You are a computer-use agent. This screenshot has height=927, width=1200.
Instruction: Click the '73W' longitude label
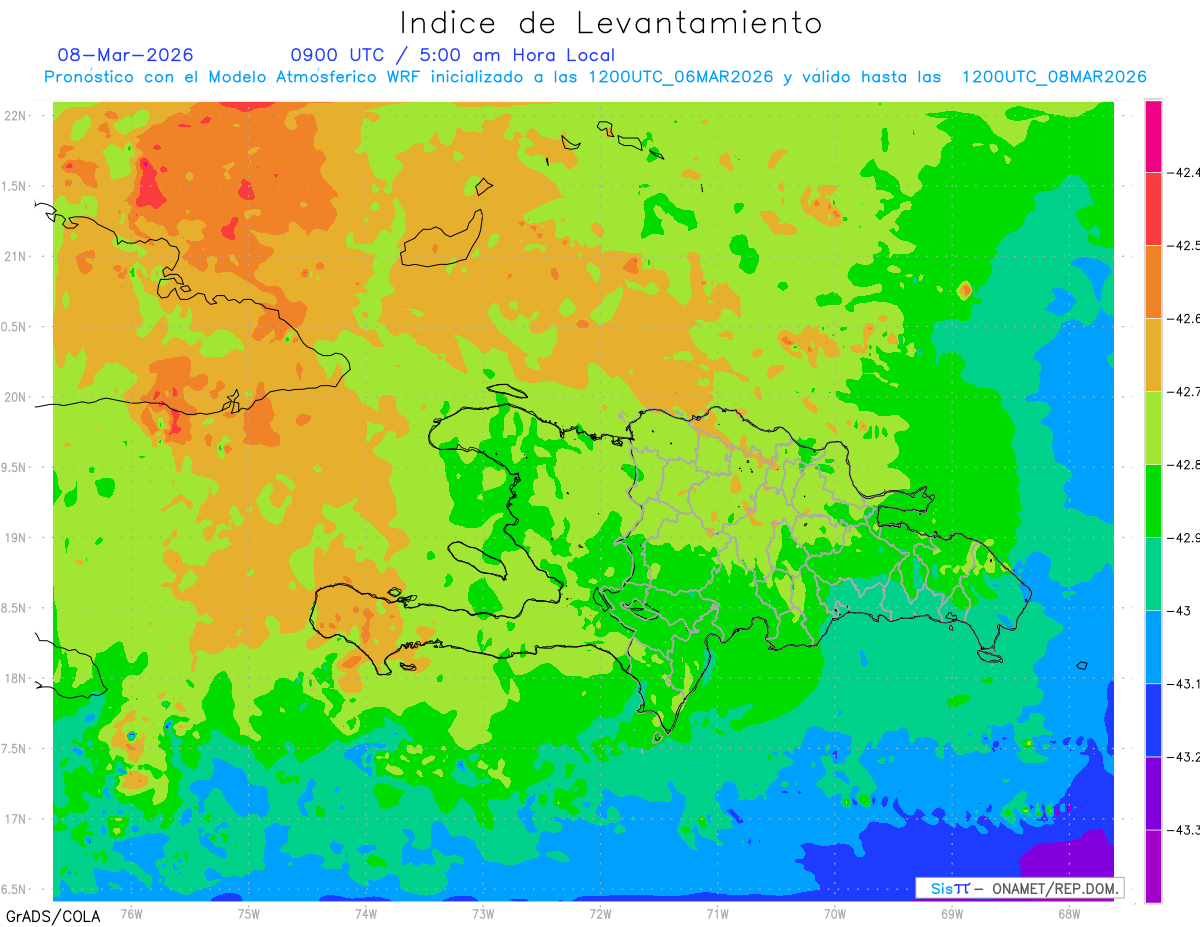click(x=483, y=913)
